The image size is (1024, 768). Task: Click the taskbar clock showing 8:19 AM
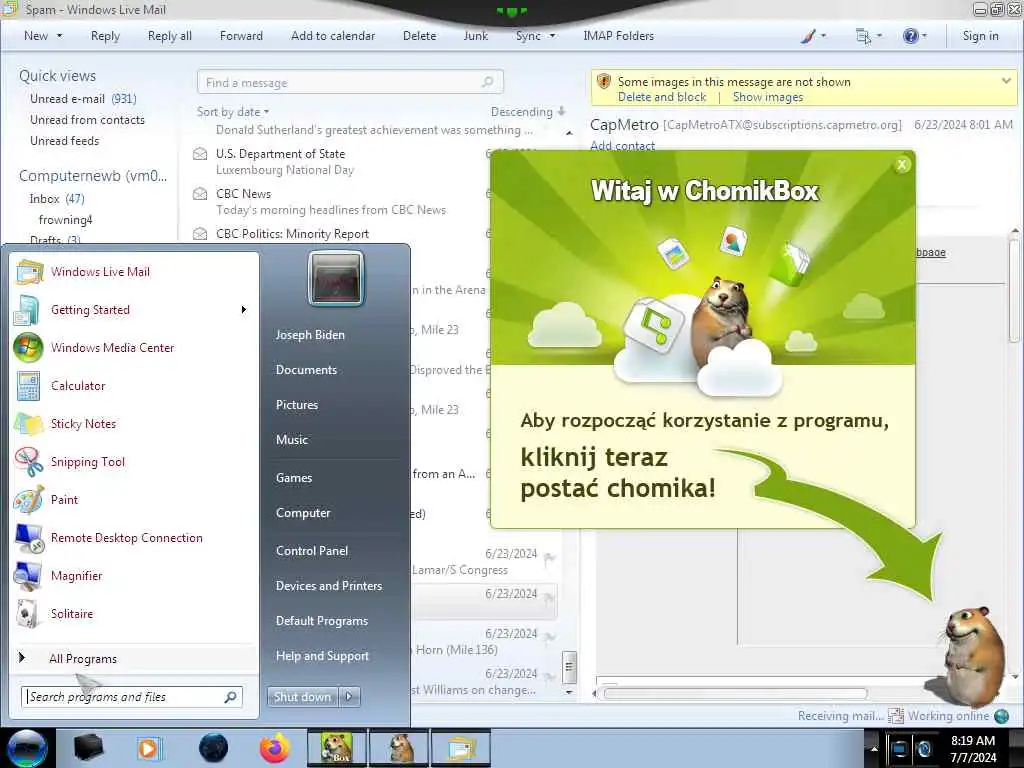[972, 749]
